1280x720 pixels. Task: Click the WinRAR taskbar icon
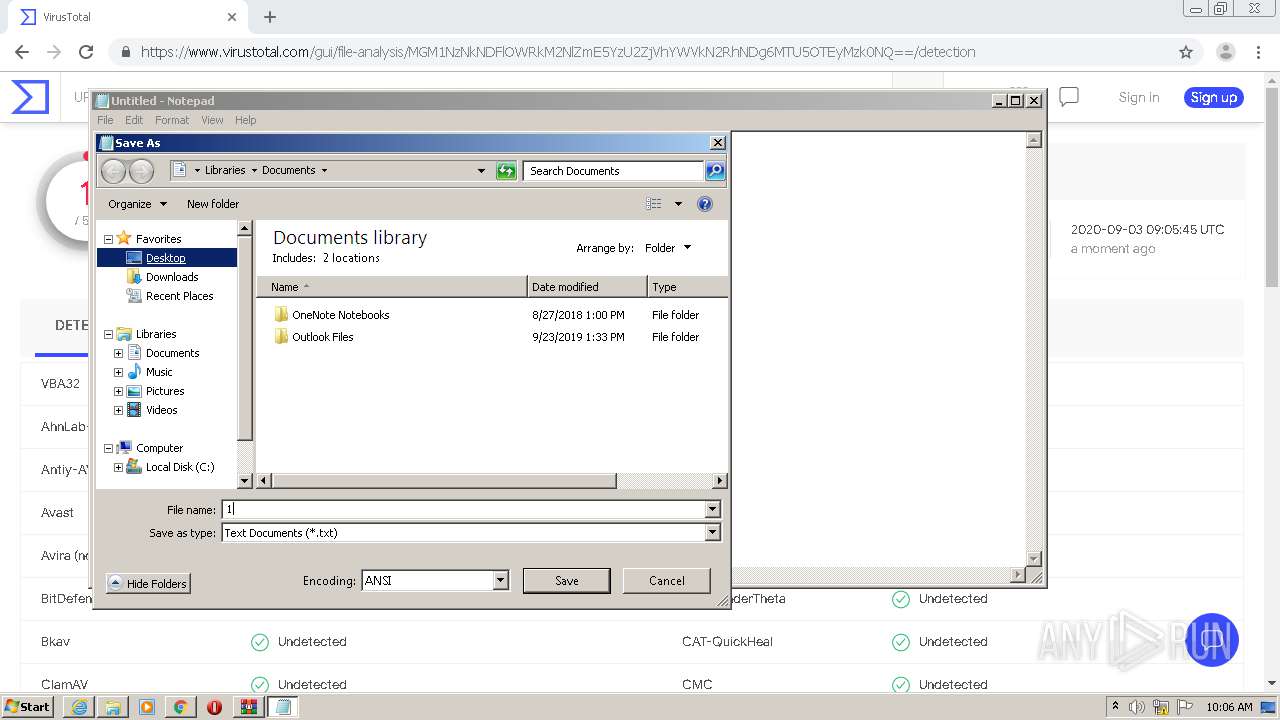tap(248, 707)
